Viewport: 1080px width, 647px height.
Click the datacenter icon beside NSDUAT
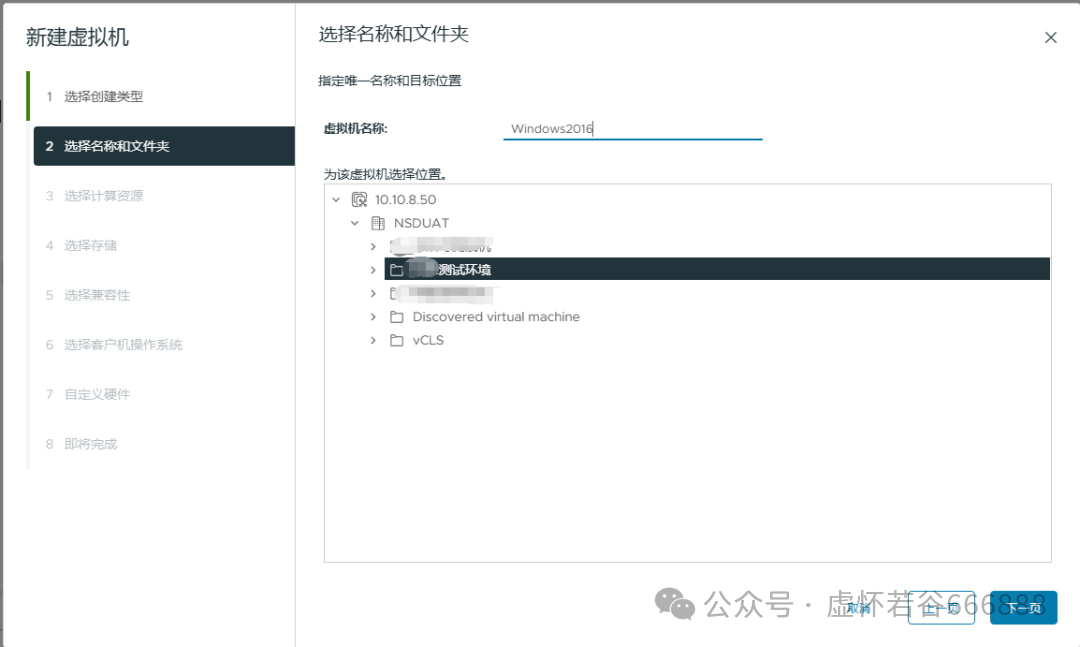coord(377,223)
